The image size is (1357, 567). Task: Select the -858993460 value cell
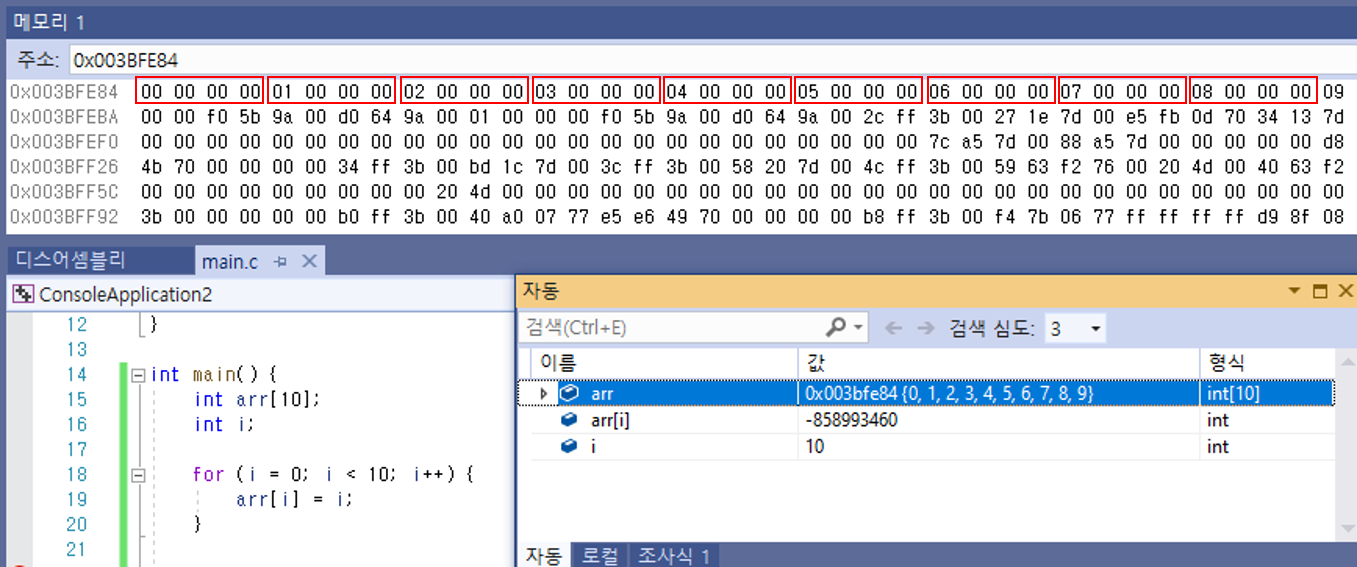point(998,420)
